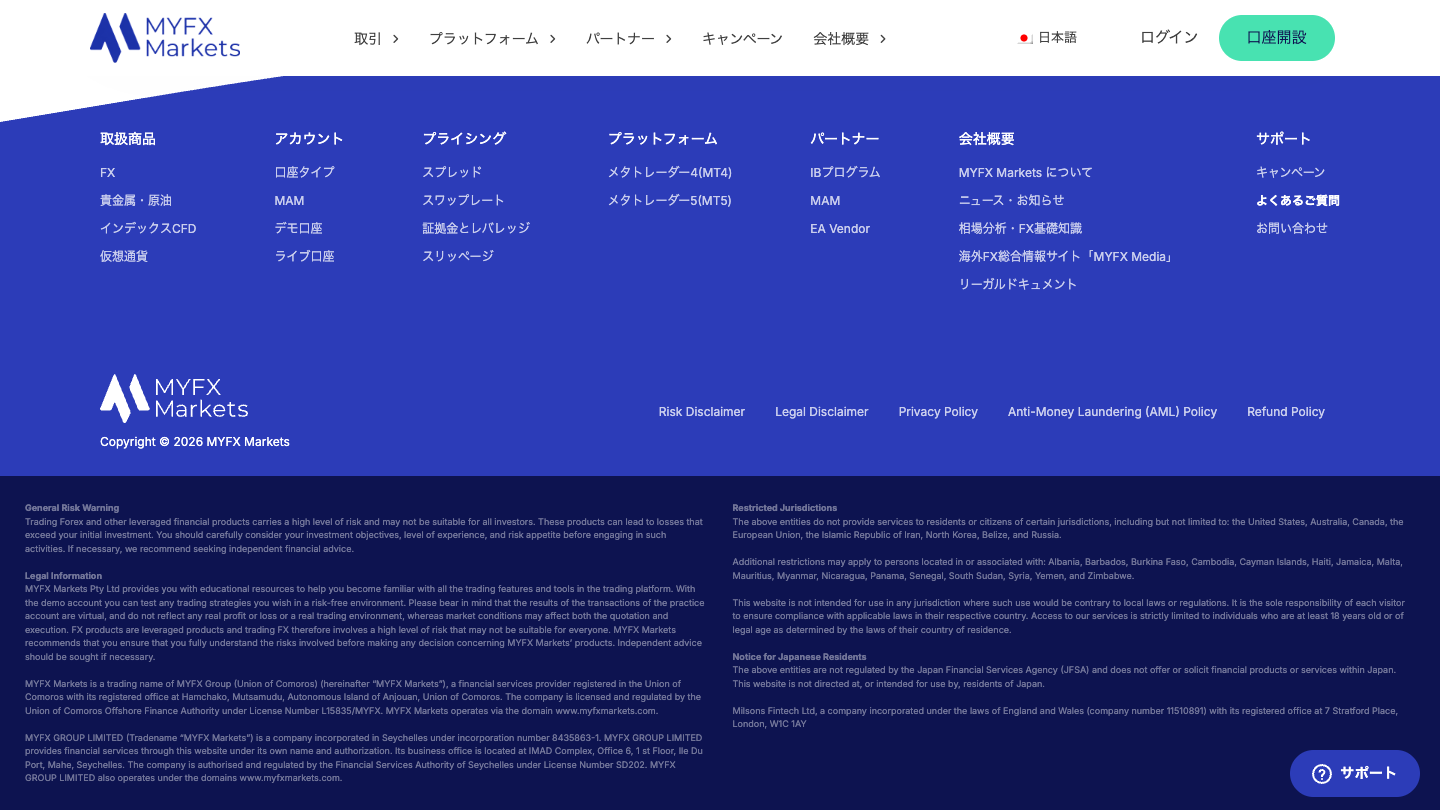Open the EA Vendor link

(x=840, y=229)
